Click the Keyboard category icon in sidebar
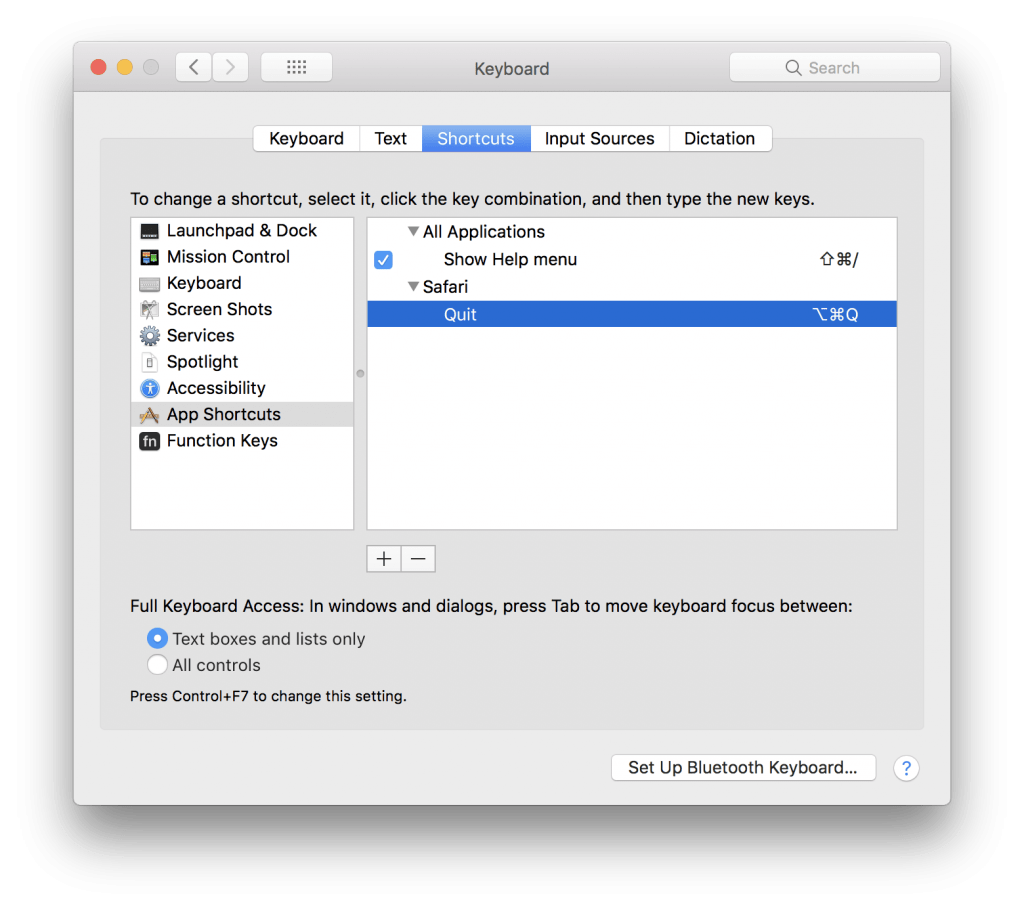This screenshot has width=1024, height=910. 150,284
